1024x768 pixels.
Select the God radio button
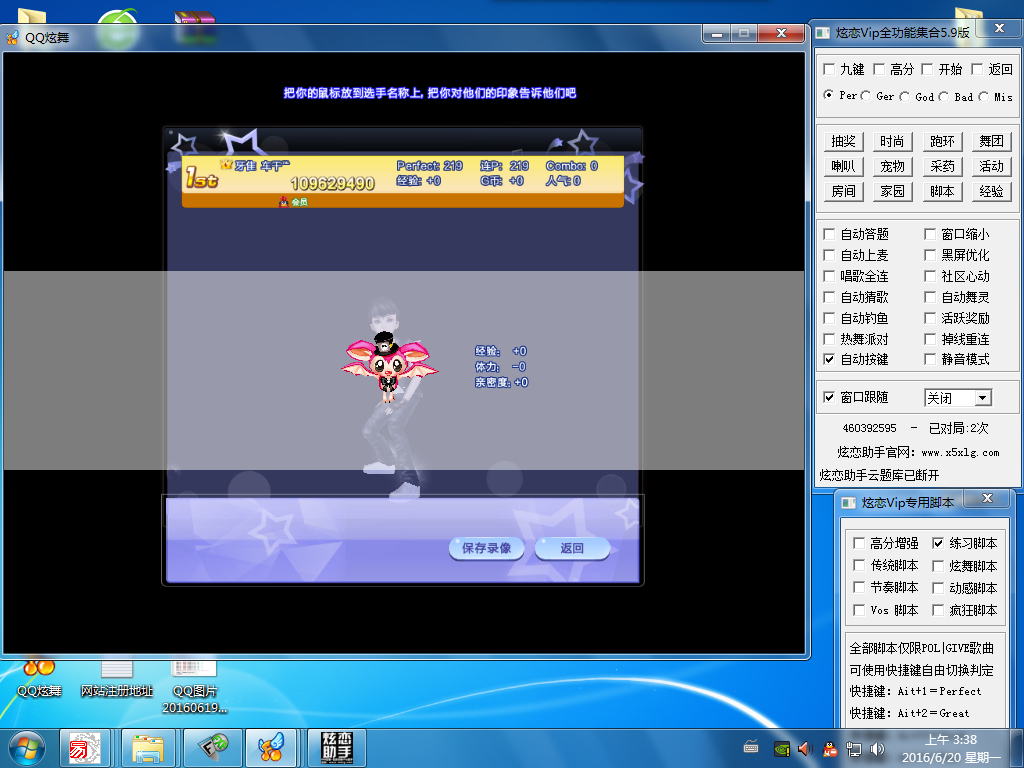pyautogui.click(x=904, y=96)
